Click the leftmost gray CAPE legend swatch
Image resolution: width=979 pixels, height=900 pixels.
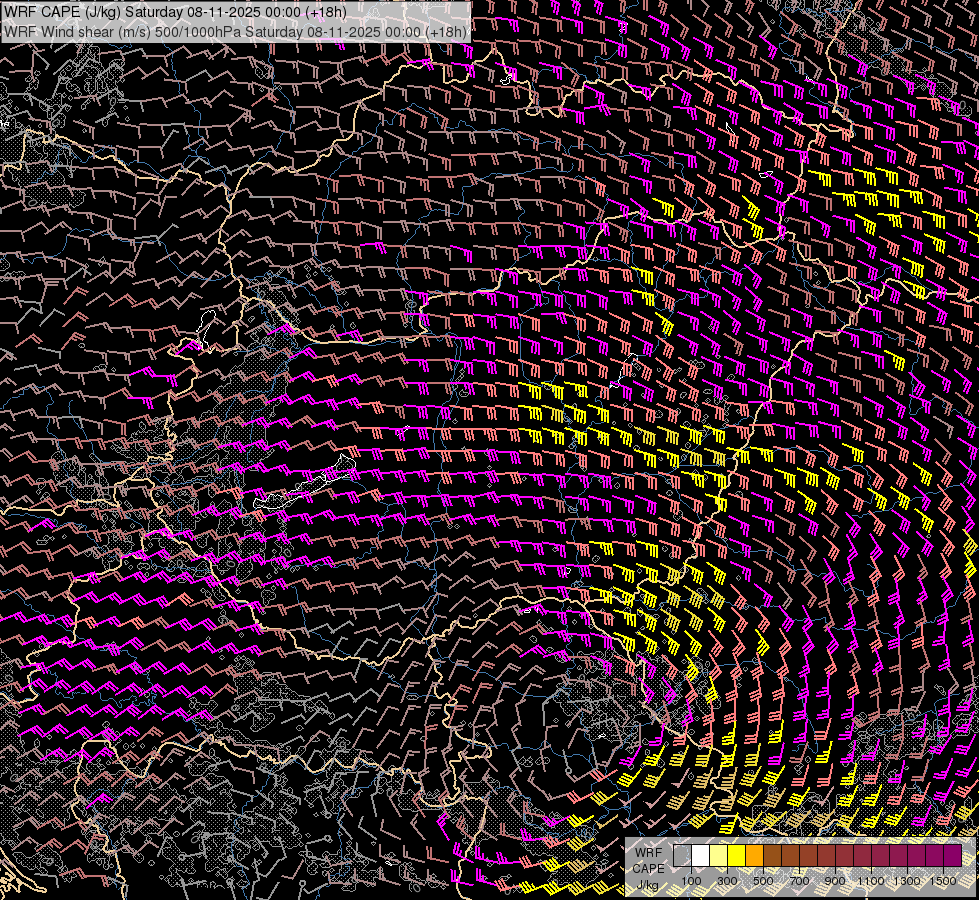point(682,855)
